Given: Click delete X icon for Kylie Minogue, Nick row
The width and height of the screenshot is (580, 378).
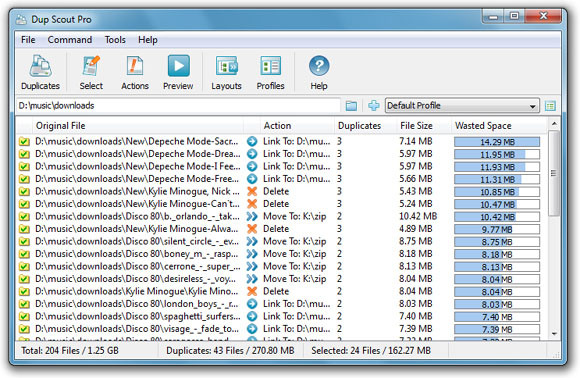Looking at the screenshot, I should click(x=252, y=191).
